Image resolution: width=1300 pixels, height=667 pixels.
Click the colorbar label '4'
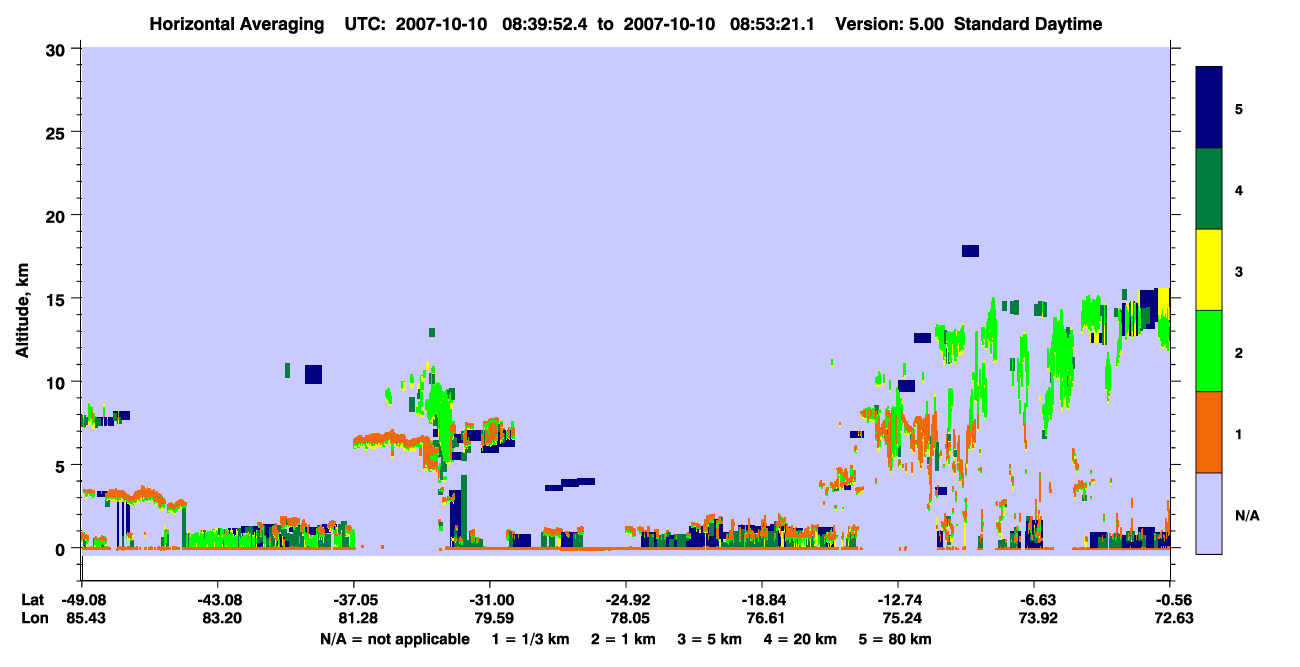(1238, 190)
